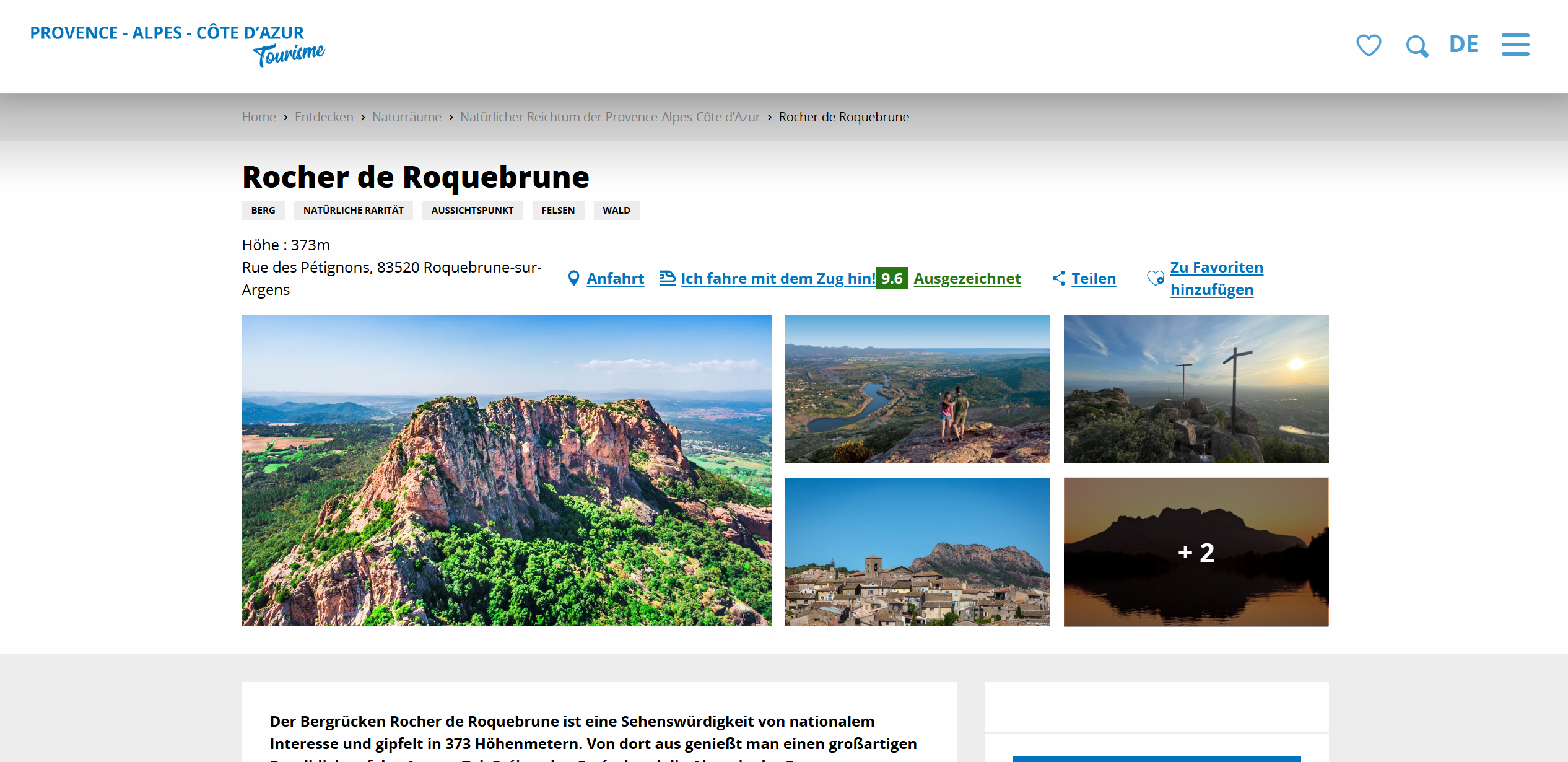
Task: Expand gallery with the +2 photo tile
Action: [1196, 551]
